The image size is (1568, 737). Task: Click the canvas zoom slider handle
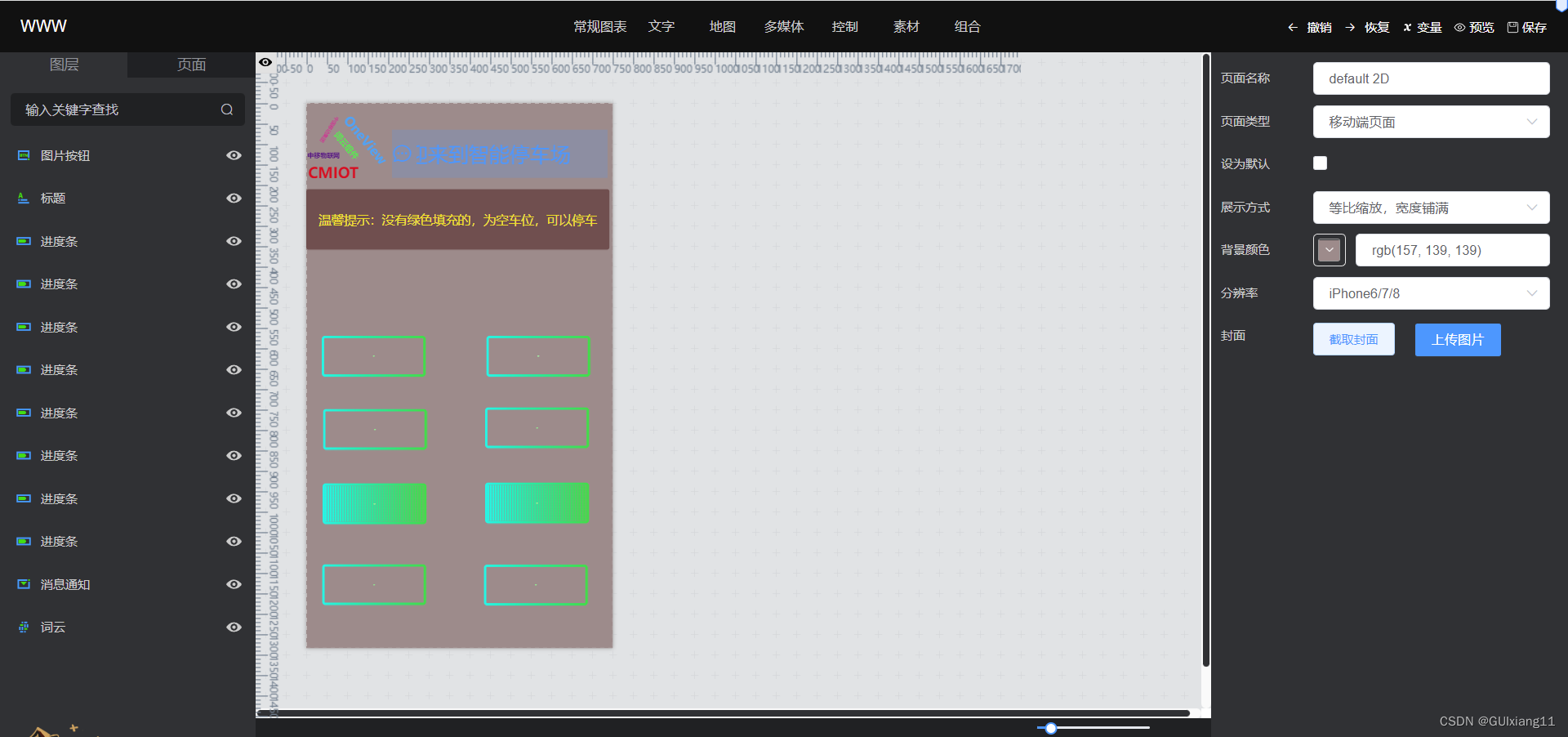coord(1051,727)
